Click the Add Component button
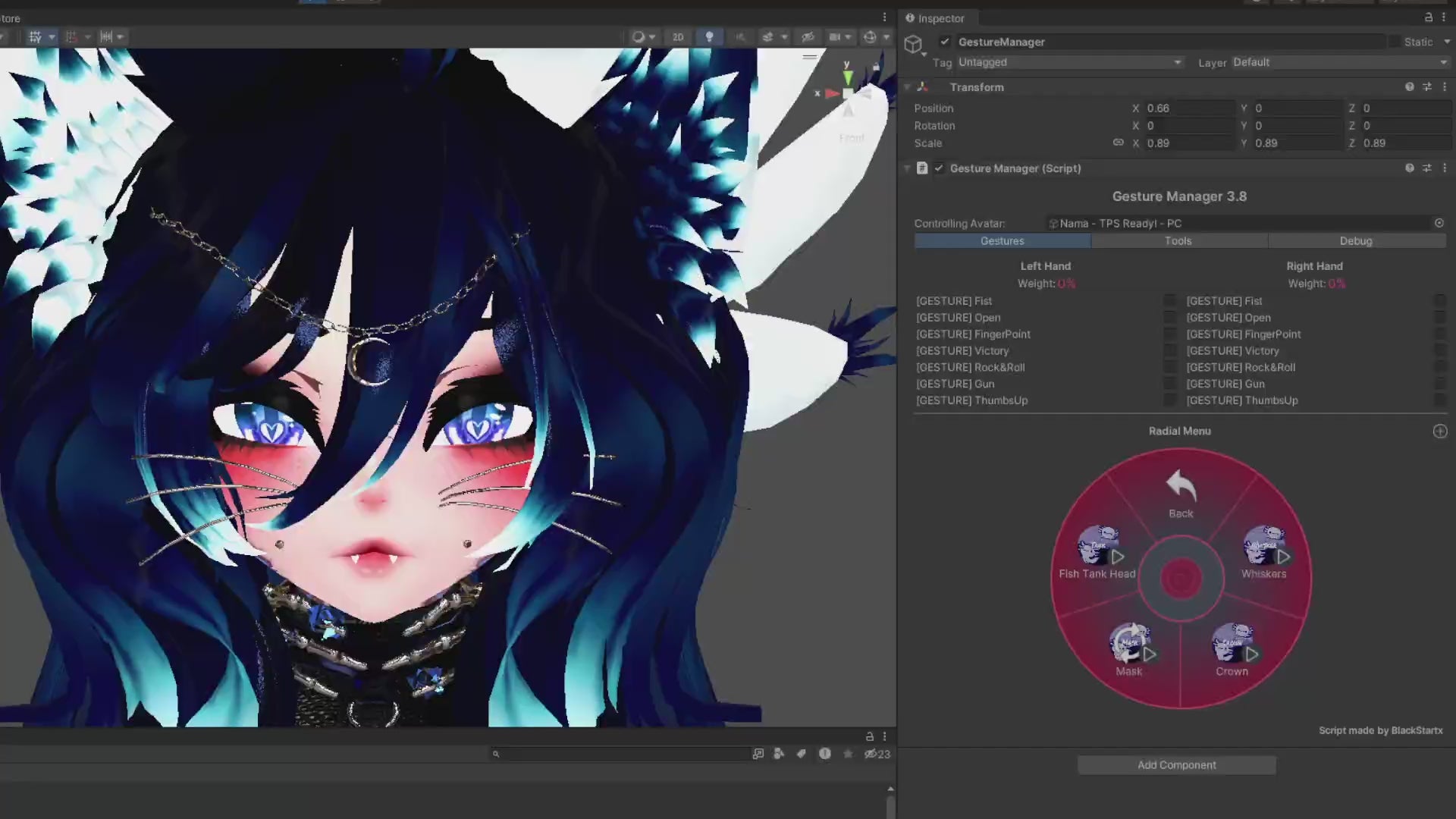 click(x=1177, y=765)
